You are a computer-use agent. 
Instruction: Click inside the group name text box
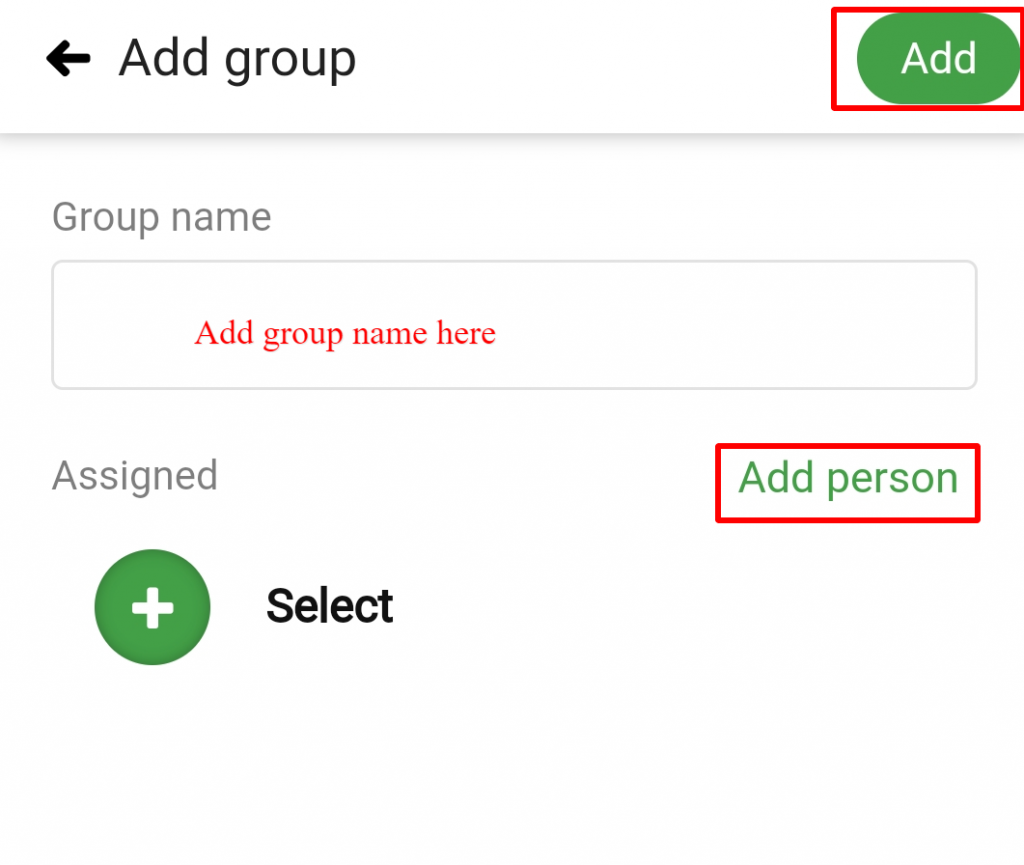pos(514,324)
